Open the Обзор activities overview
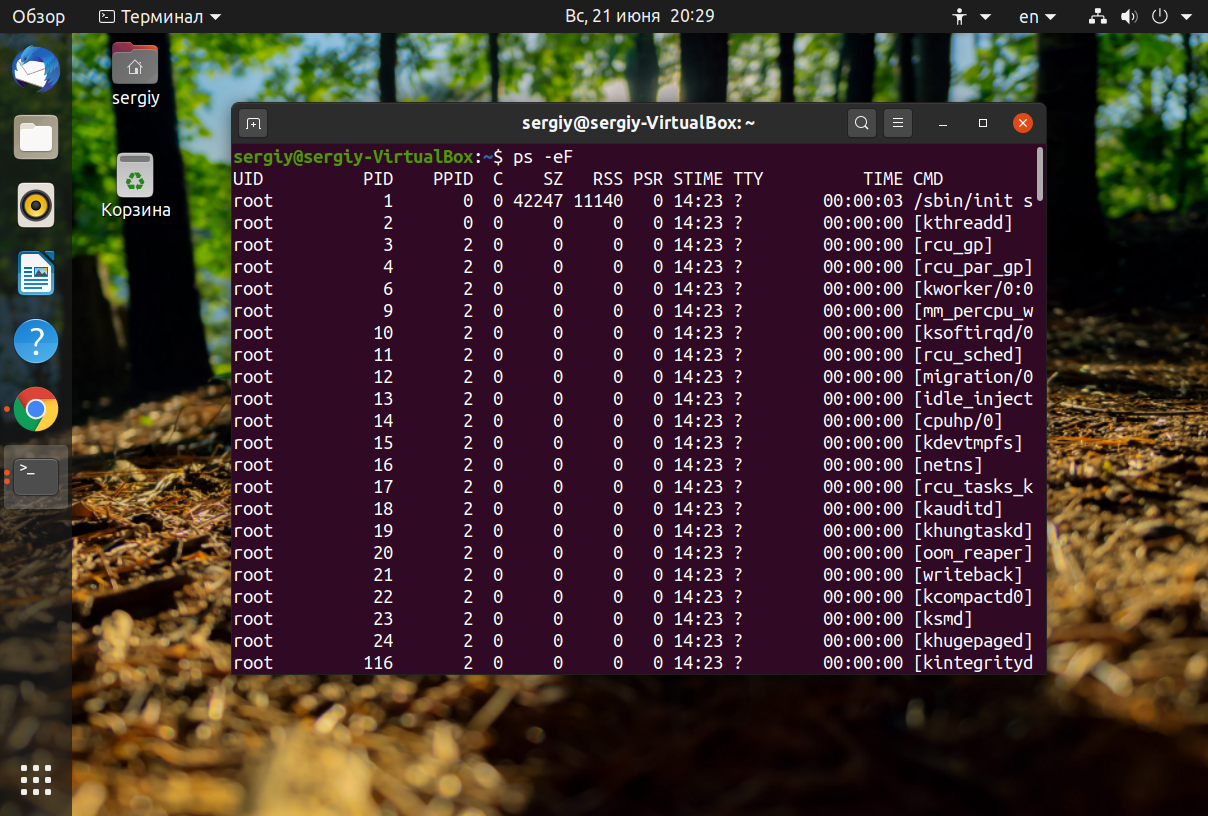1208x816 pixels. tap(38, 16)
